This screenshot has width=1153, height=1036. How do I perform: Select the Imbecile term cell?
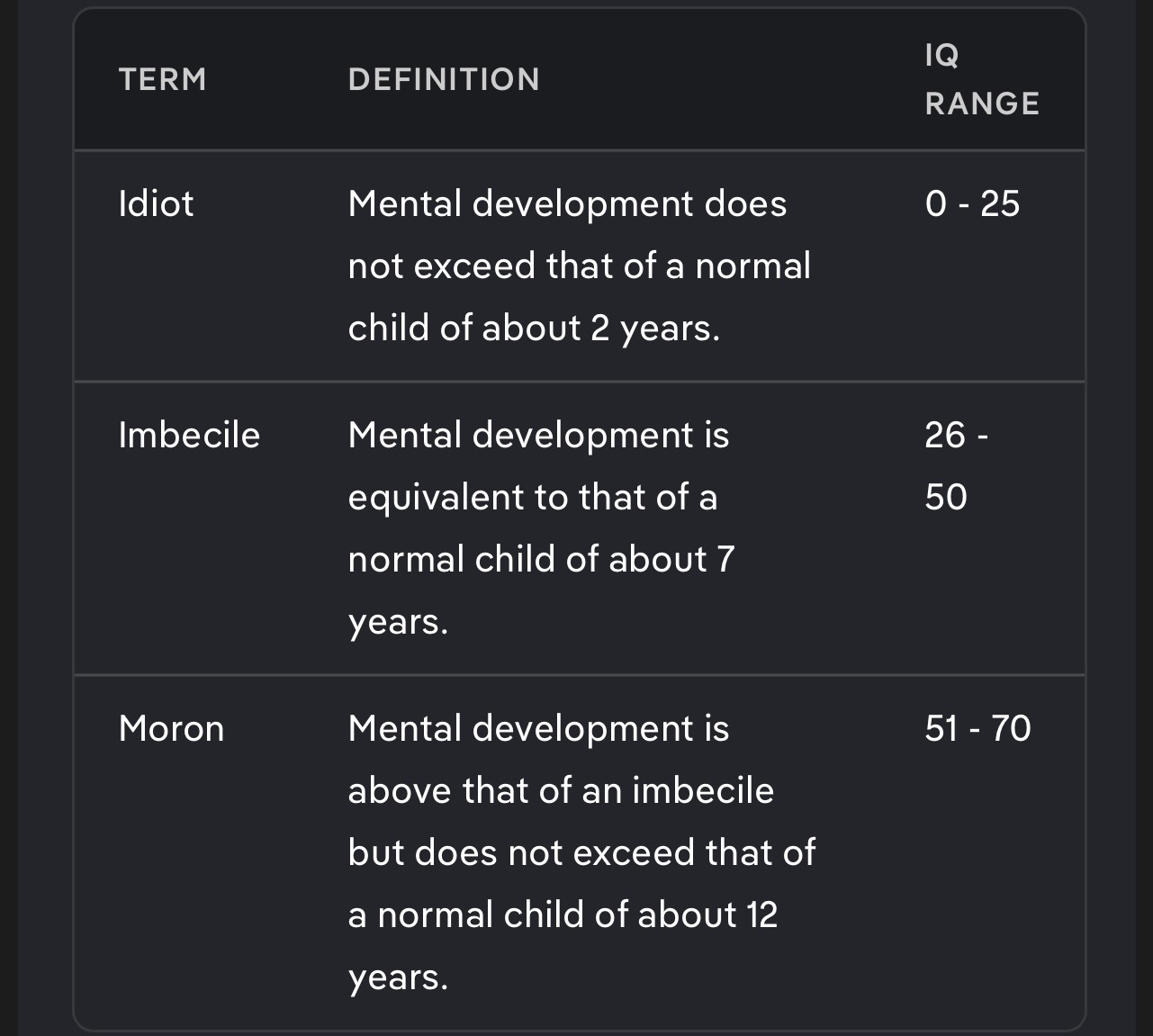pos(189,435)
